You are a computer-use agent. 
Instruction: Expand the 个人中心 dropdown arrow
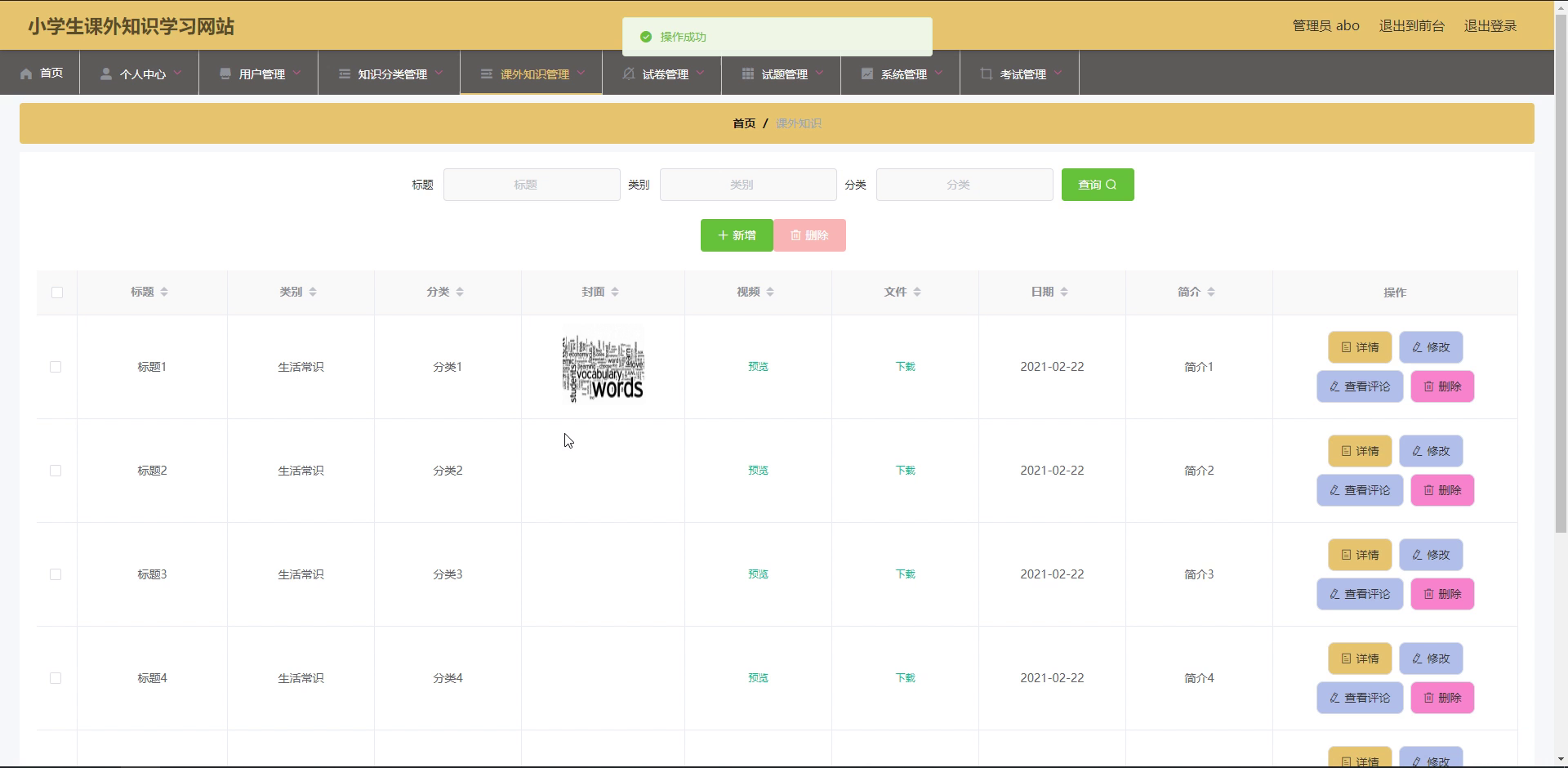pyautogui.click(x=178, y=73)
